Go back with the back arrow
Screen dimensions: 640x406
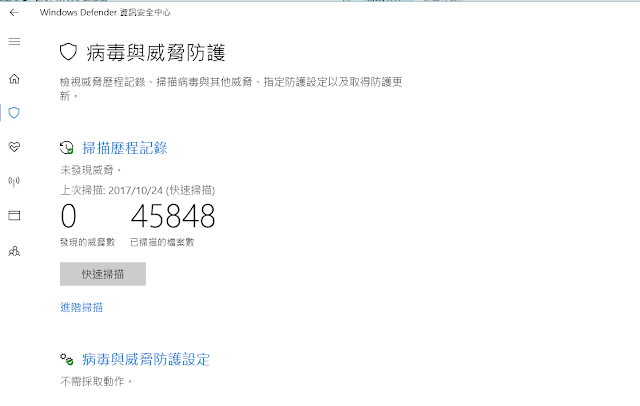click(x=14, y=13)
